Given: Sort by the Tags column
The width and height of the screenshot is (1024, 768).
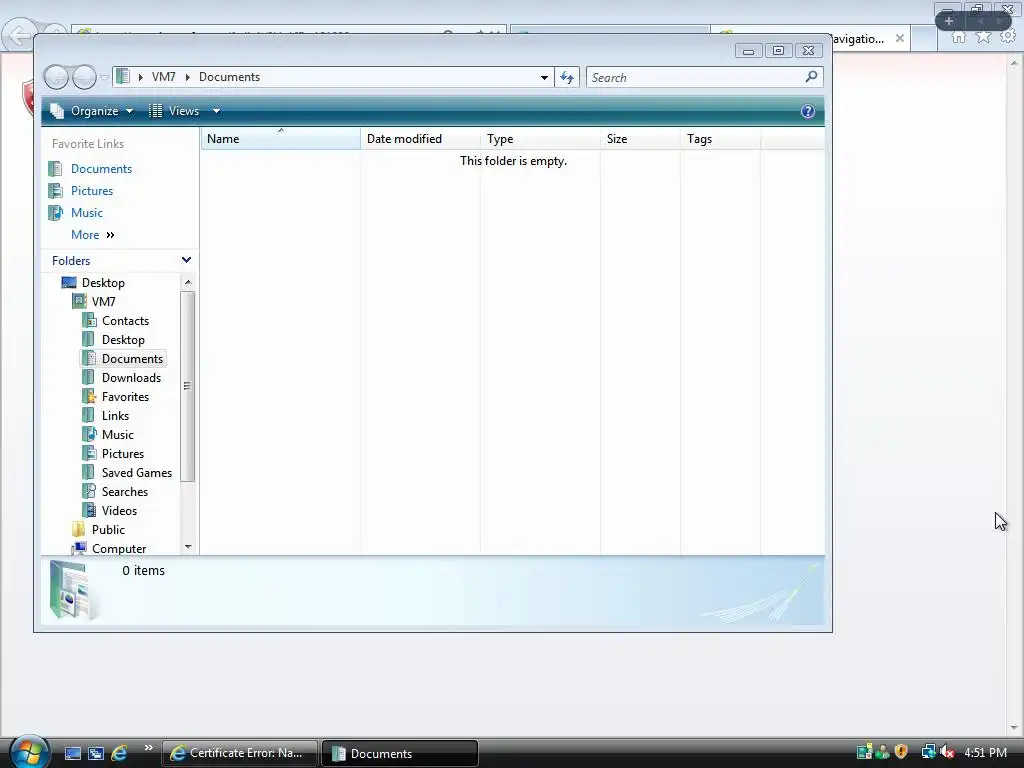Looking at the screenshot, I should click(720, 139).
